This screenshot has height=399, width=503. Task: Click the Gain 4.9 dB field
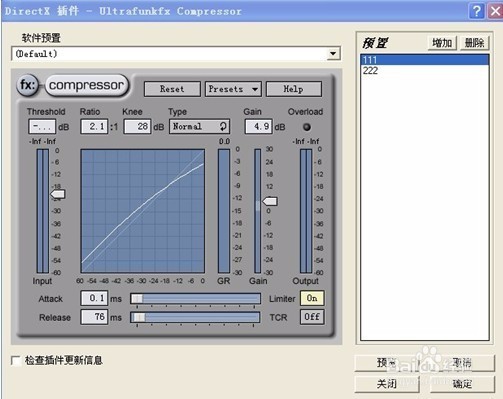pyautogui.click(x=258, y=127)
